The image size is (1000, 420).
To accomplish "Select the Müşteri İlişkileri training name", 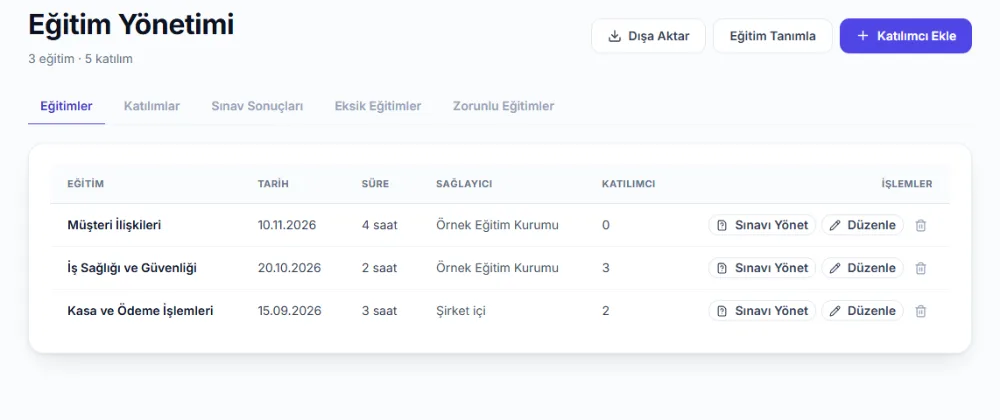I will [114, 225].
